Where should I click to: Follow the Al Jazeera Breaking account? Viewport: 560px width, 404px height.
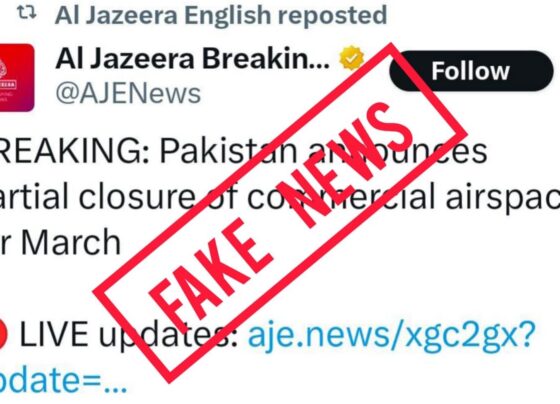[x=471, y=71]
